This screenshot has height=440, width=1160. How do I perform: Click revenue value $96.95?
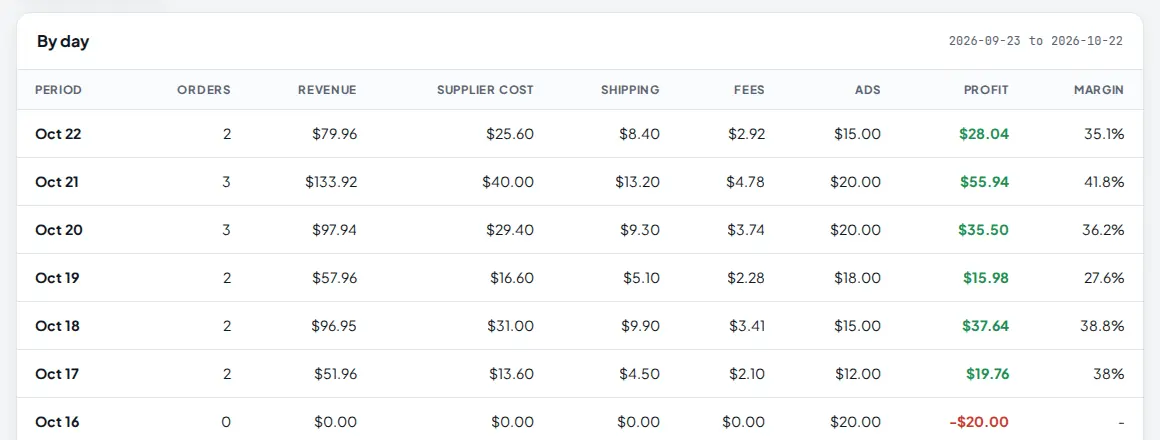pos(334,326)
